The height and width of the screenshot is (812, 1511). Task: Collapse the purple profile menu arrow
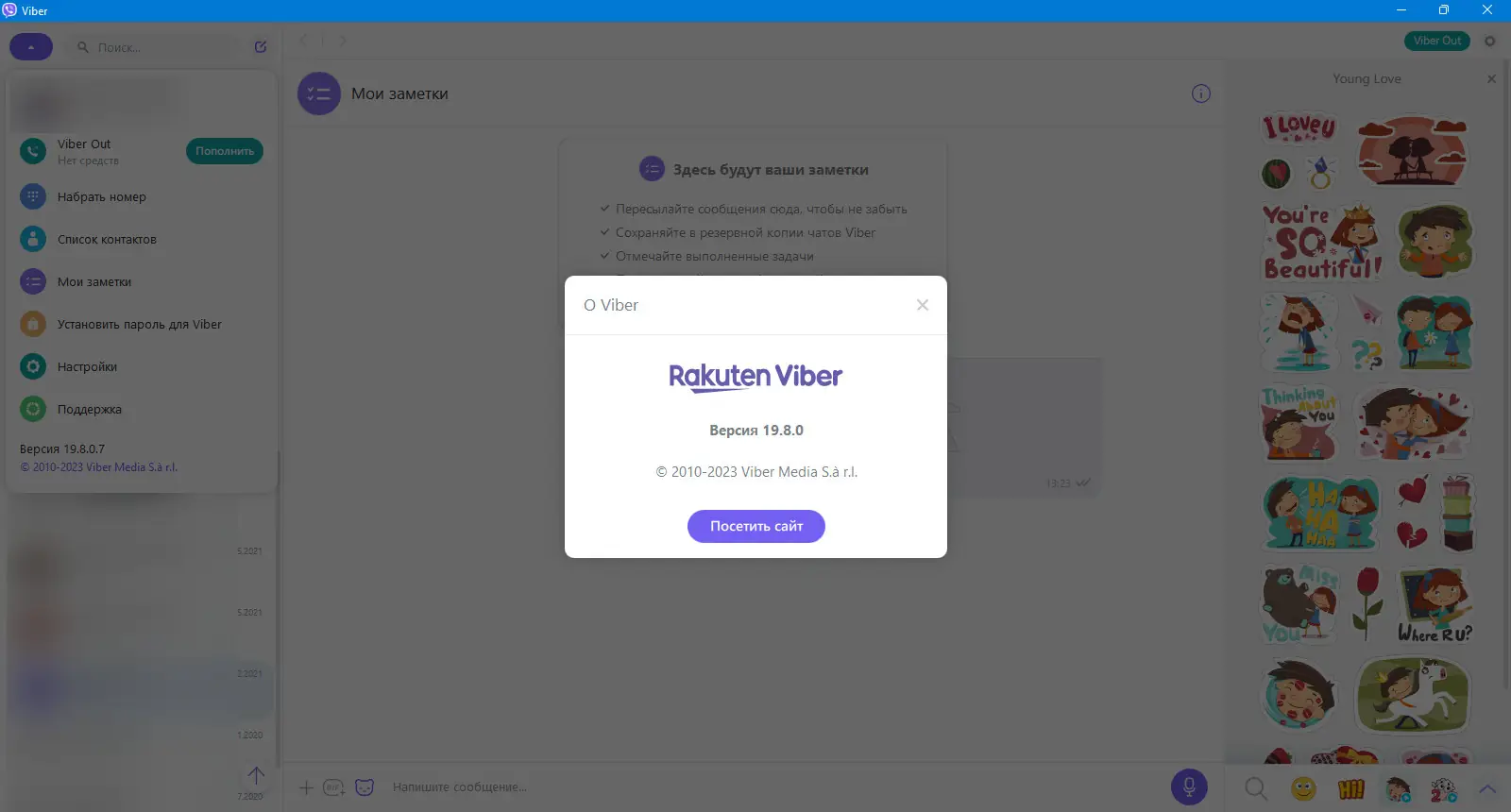pyautogui.click(x=31, y=46)
